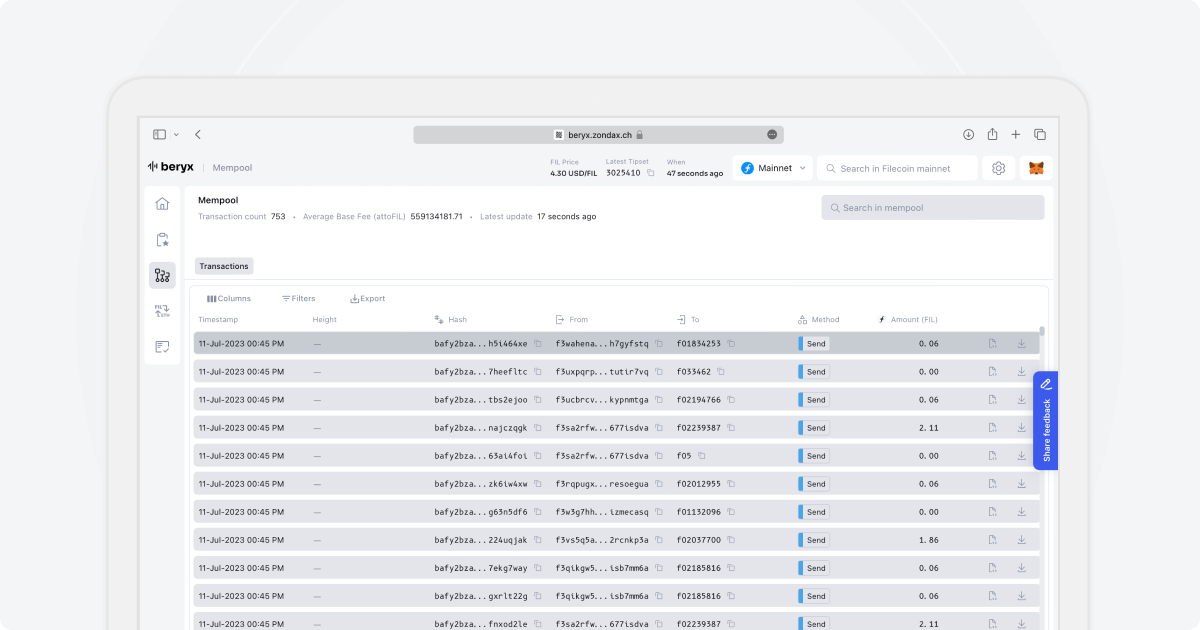Open to address f02012955
This screenshot has height=630, width=1200.
tap(699, 483)
